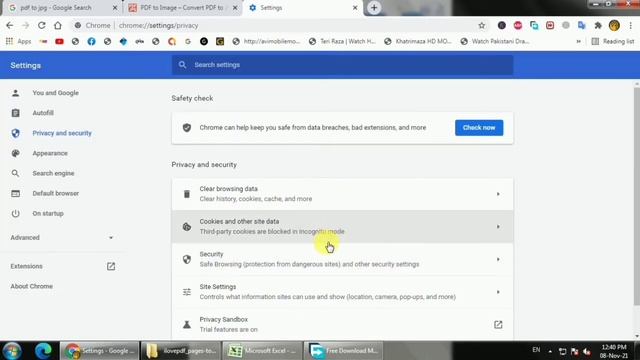Expand the Advanced section in sidebar
Screen dimensions: 640x360
pyautogui.click(x=62, y=238)
